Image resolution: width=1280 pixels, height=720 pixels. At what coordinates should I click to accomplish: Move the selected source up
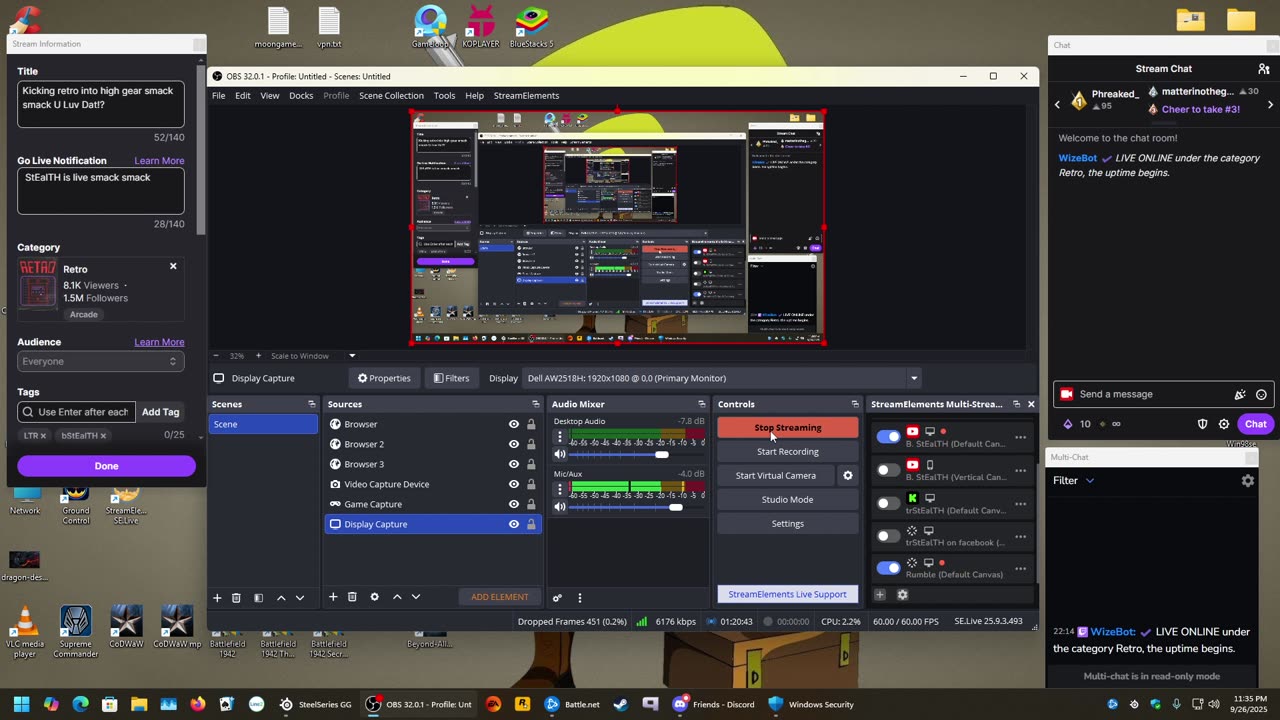coord(397,597)
